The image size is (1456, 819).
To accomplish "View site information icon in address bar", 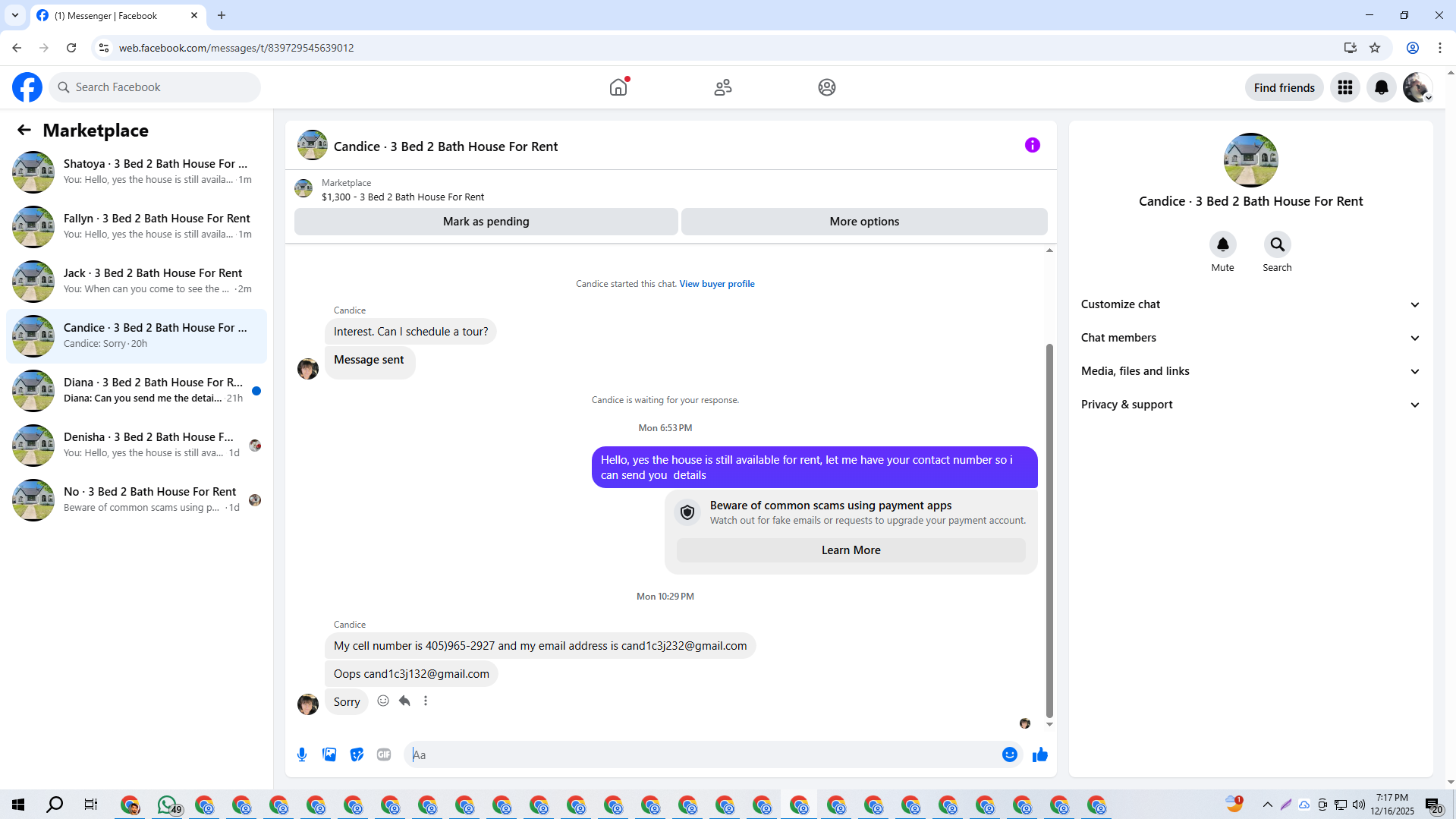I will tap(104, 48).
